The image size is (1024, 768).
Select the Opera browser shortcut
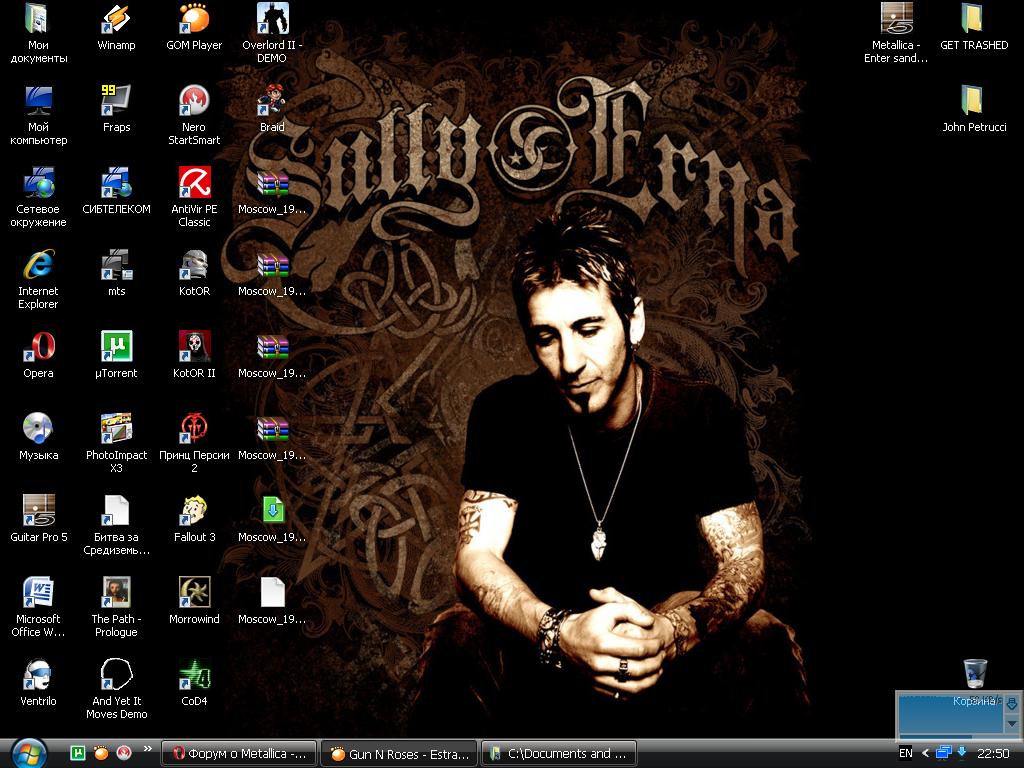(38, 347)
